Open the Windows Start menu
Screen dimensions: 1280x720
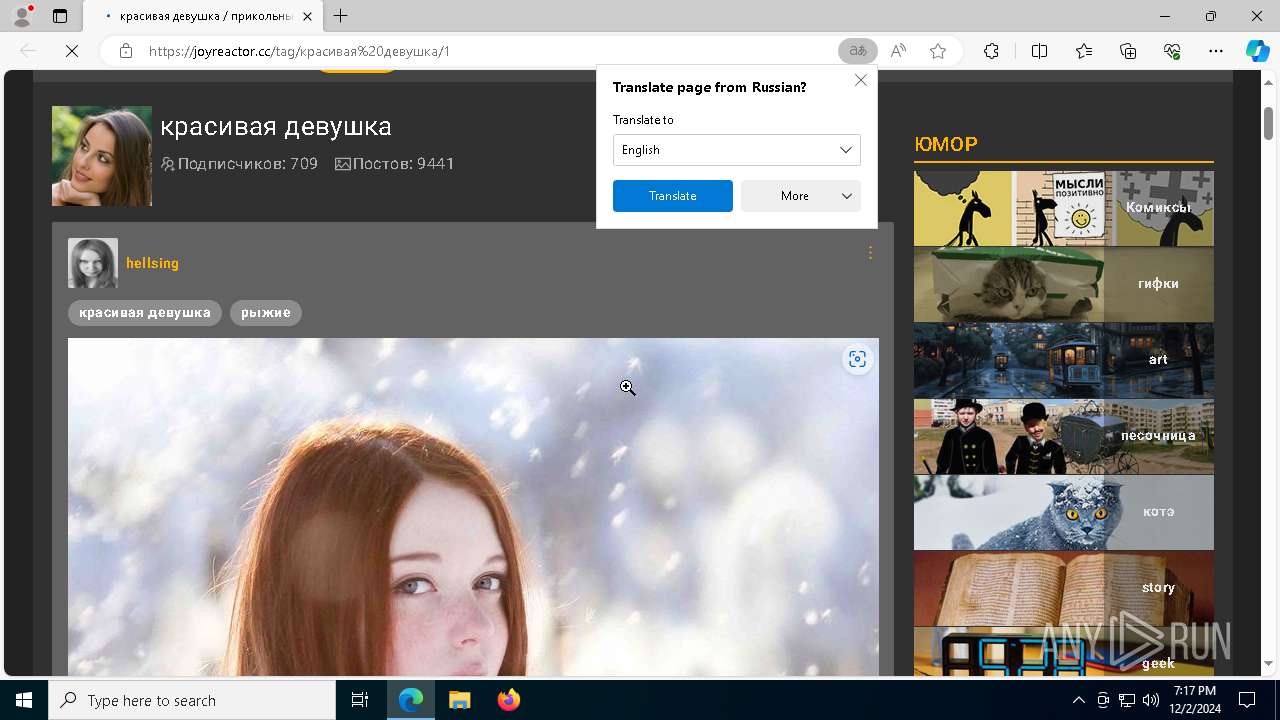click(x=24, y=700)
